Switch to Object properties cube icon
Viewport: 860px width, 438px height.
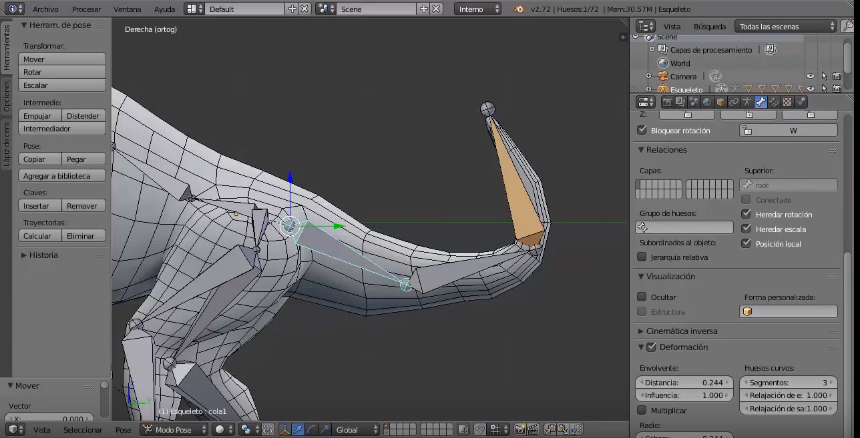coord(720,102)
